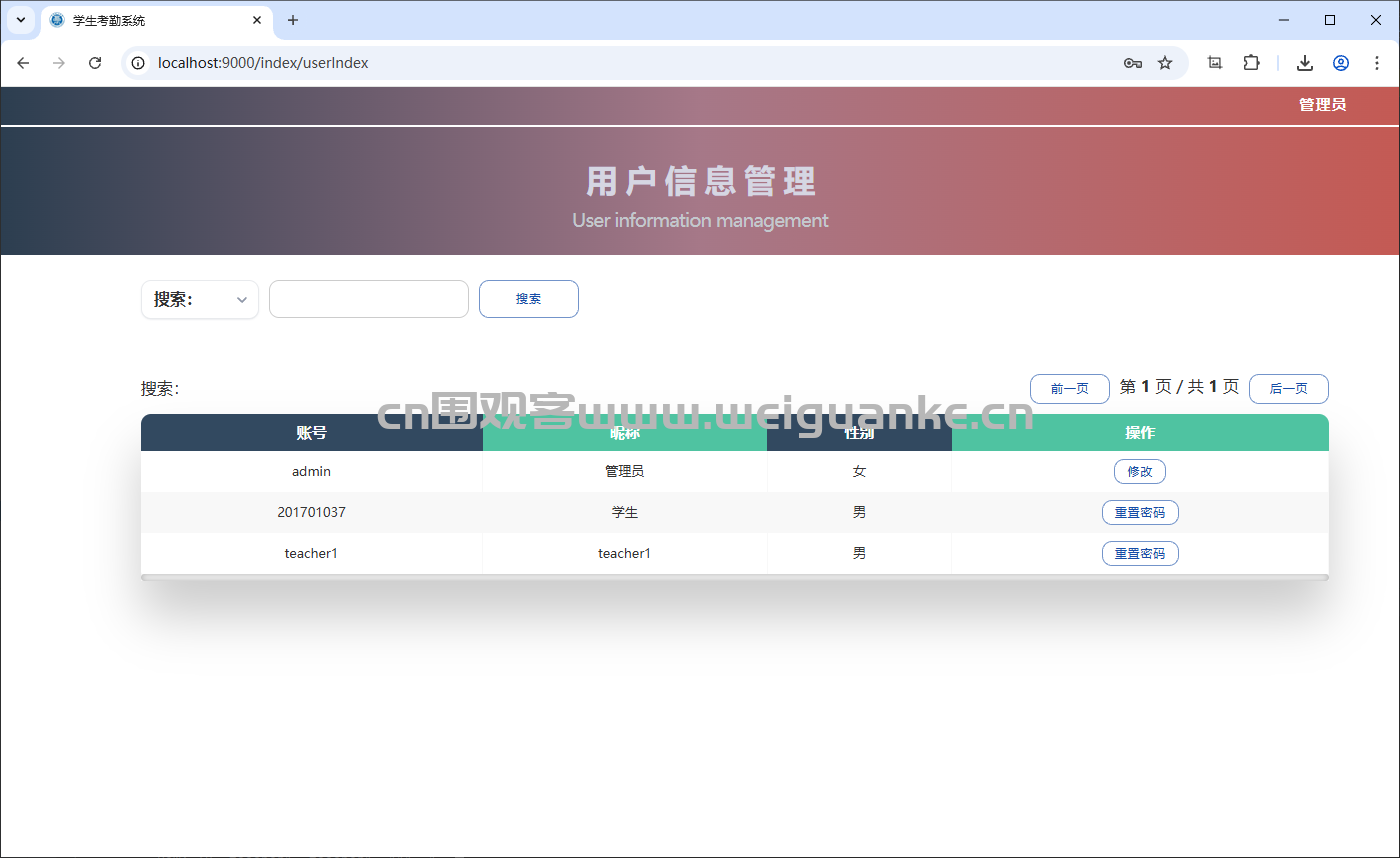Select the admin account cell
1400x858 pixels.
pyautogui.click(x=312, y=471)
